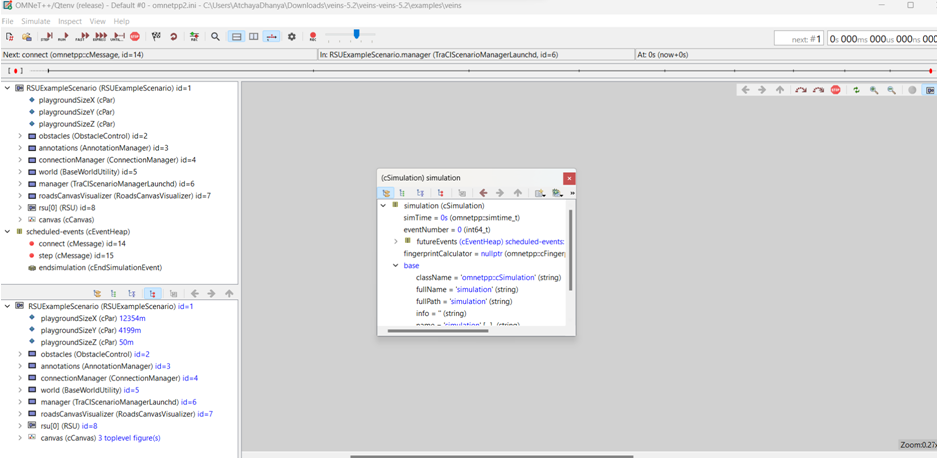
Task: Click the green Re-layout arrows icon
Action: coord(856,90)
